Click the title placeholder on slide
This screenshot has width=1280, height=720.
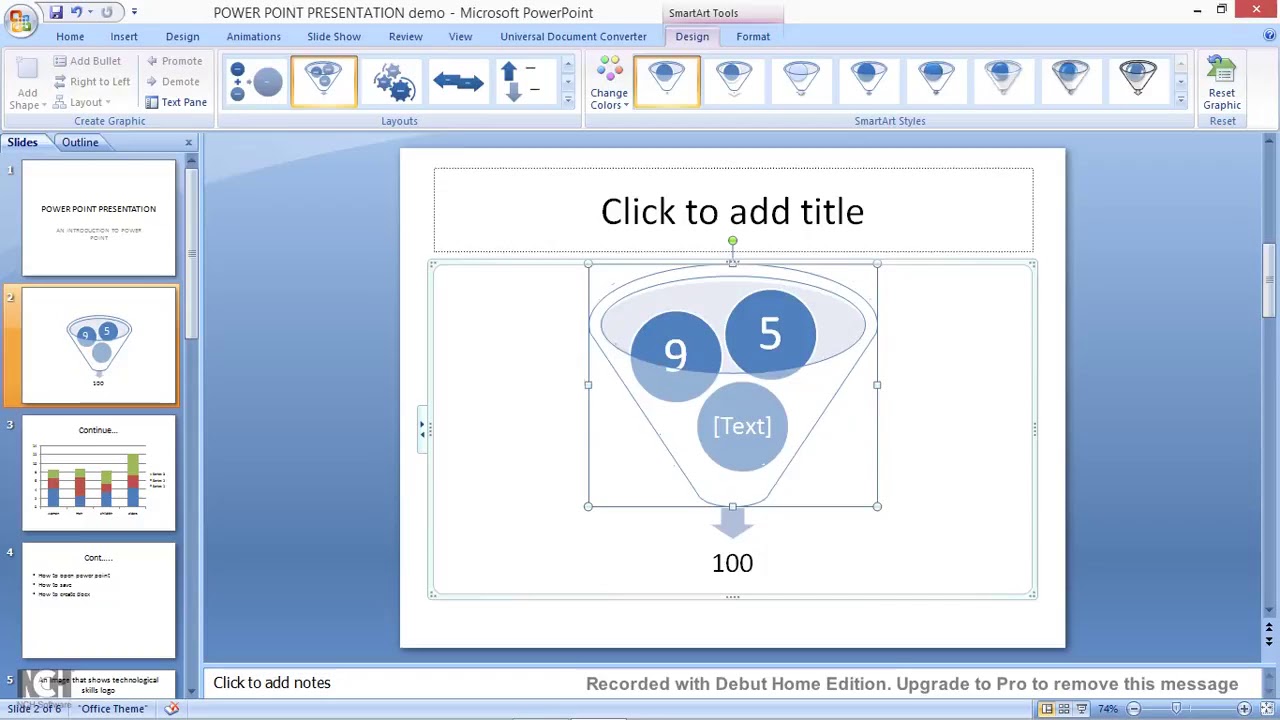pyautogui.click(x=733, y=211)
